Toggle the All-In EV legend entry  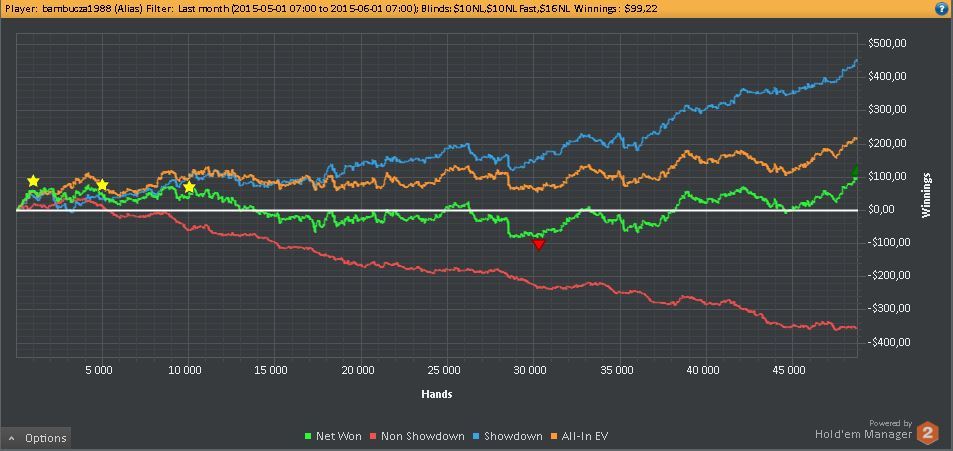579,436
